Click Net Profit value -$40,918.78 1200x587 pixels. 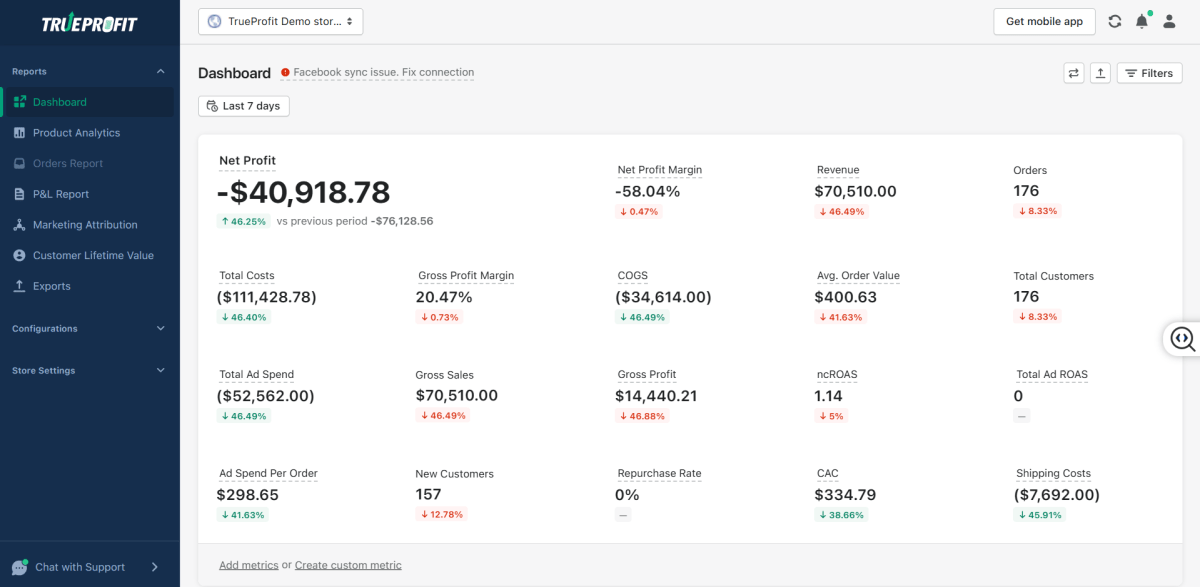(x=303, y=191)
